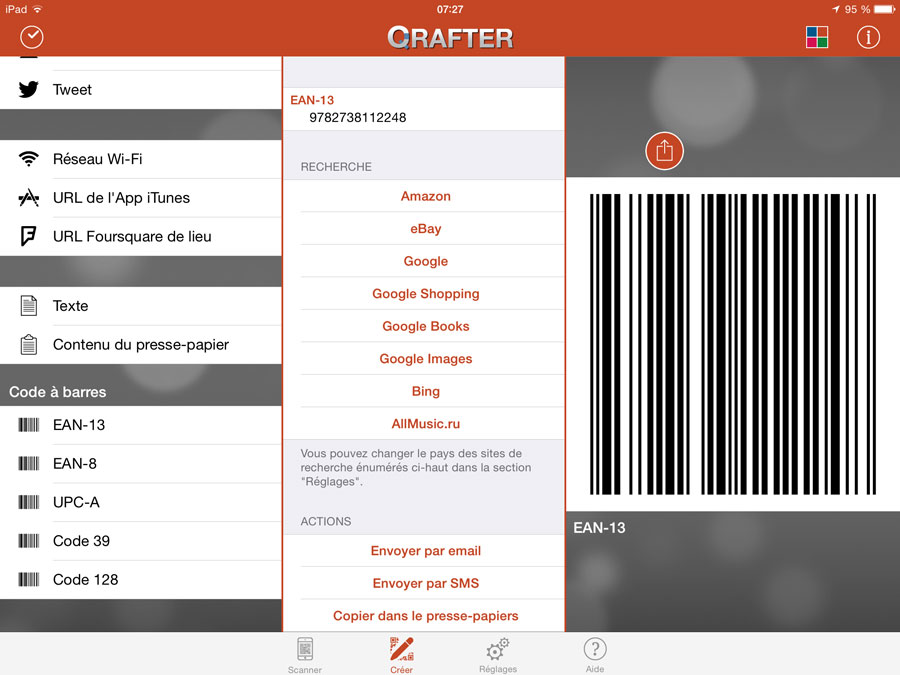Switch to the Scanner tab
This screenshot has height=675, width=900.
305,655
